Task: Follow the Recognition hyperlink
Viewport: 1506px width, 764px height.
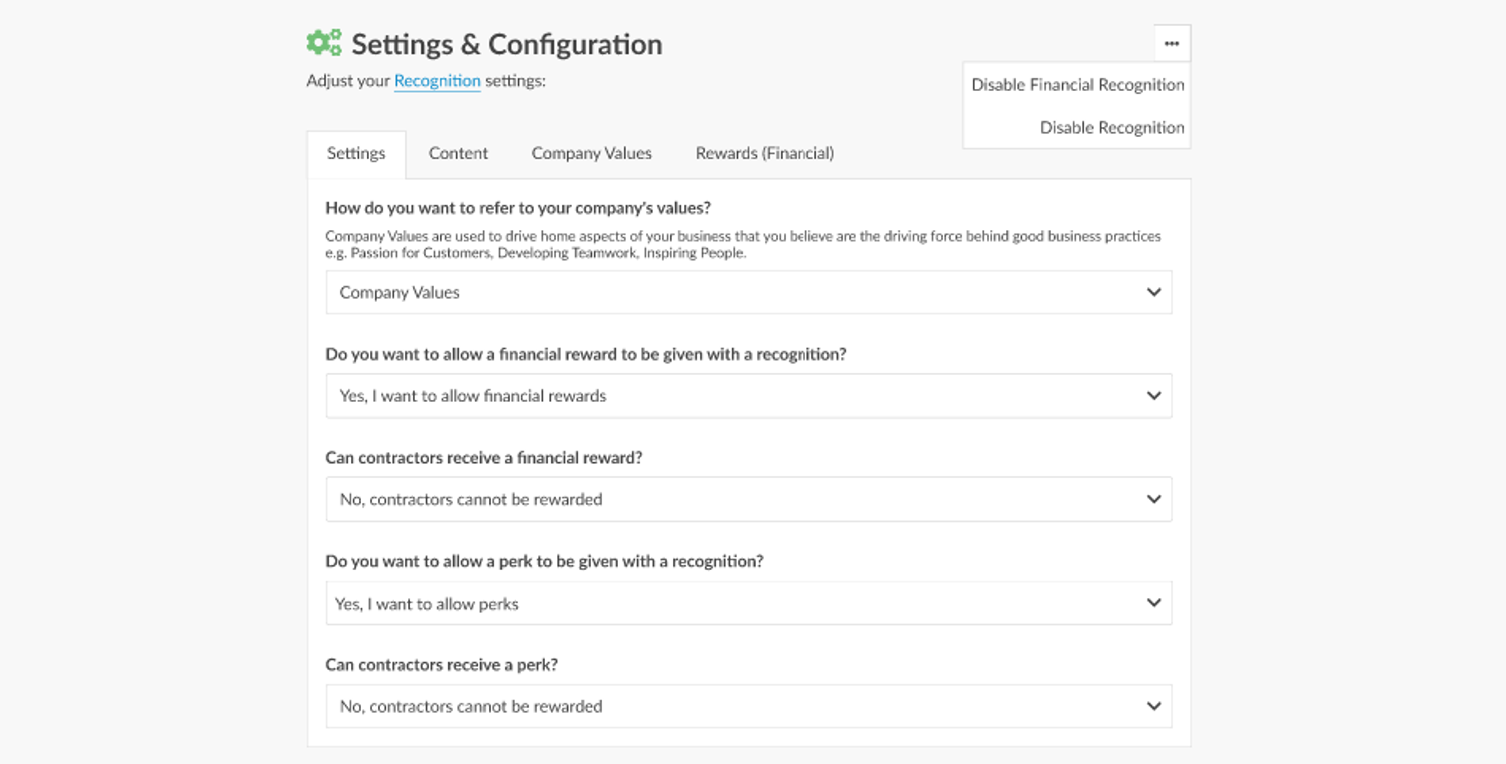Action: point(437,81)
